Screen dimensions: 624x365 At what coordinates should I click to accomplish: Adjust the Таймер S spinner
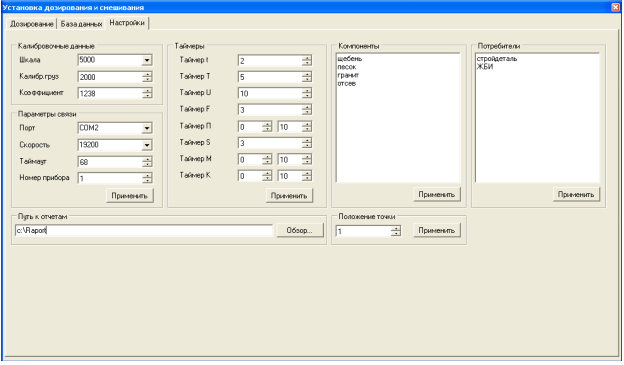tap(307, 143)
